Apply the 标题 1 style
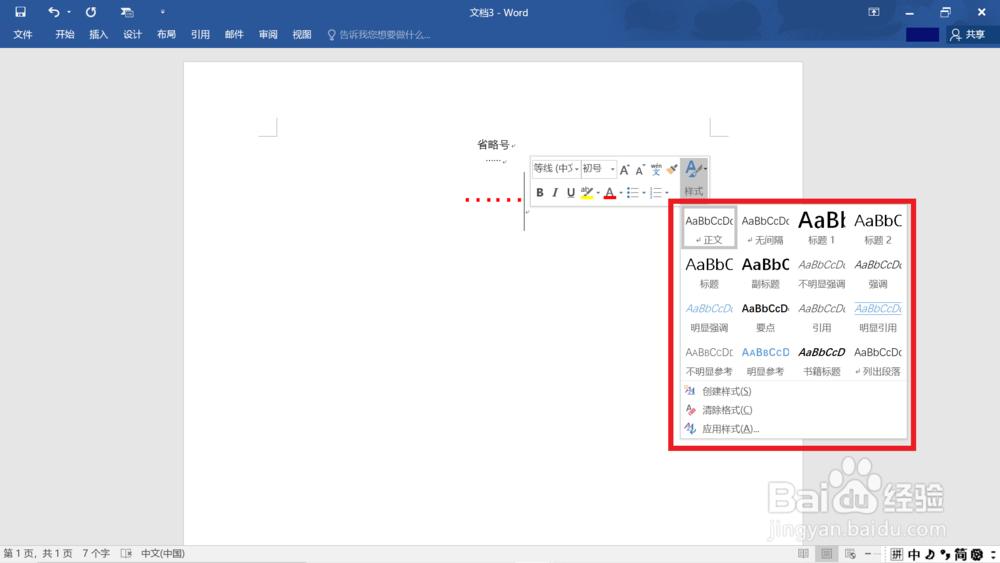Screen dimensions: 1000x563 [821, 228]
